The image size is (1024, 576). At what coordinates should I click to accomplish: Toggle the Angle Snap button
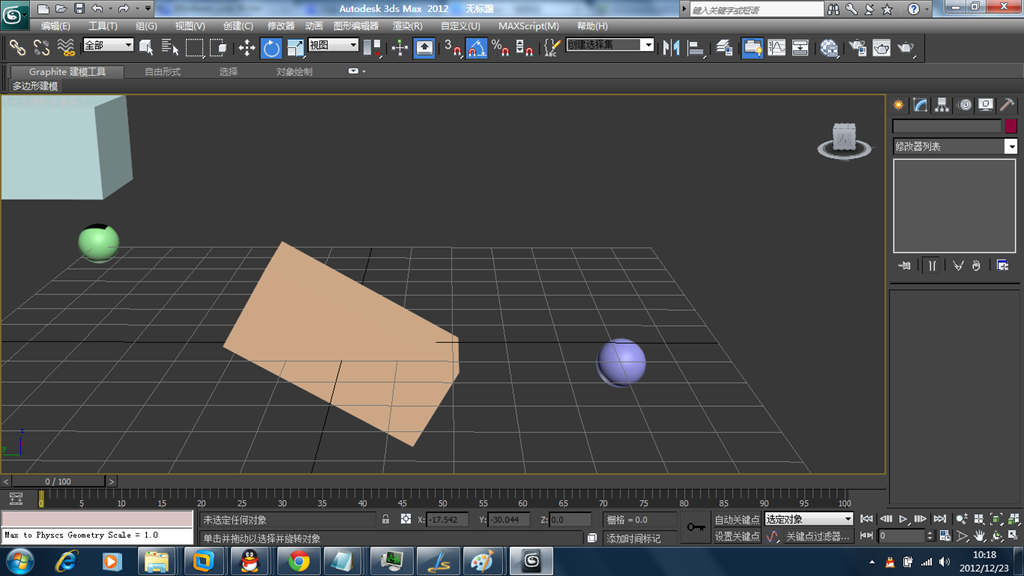[x=476, y=47]
